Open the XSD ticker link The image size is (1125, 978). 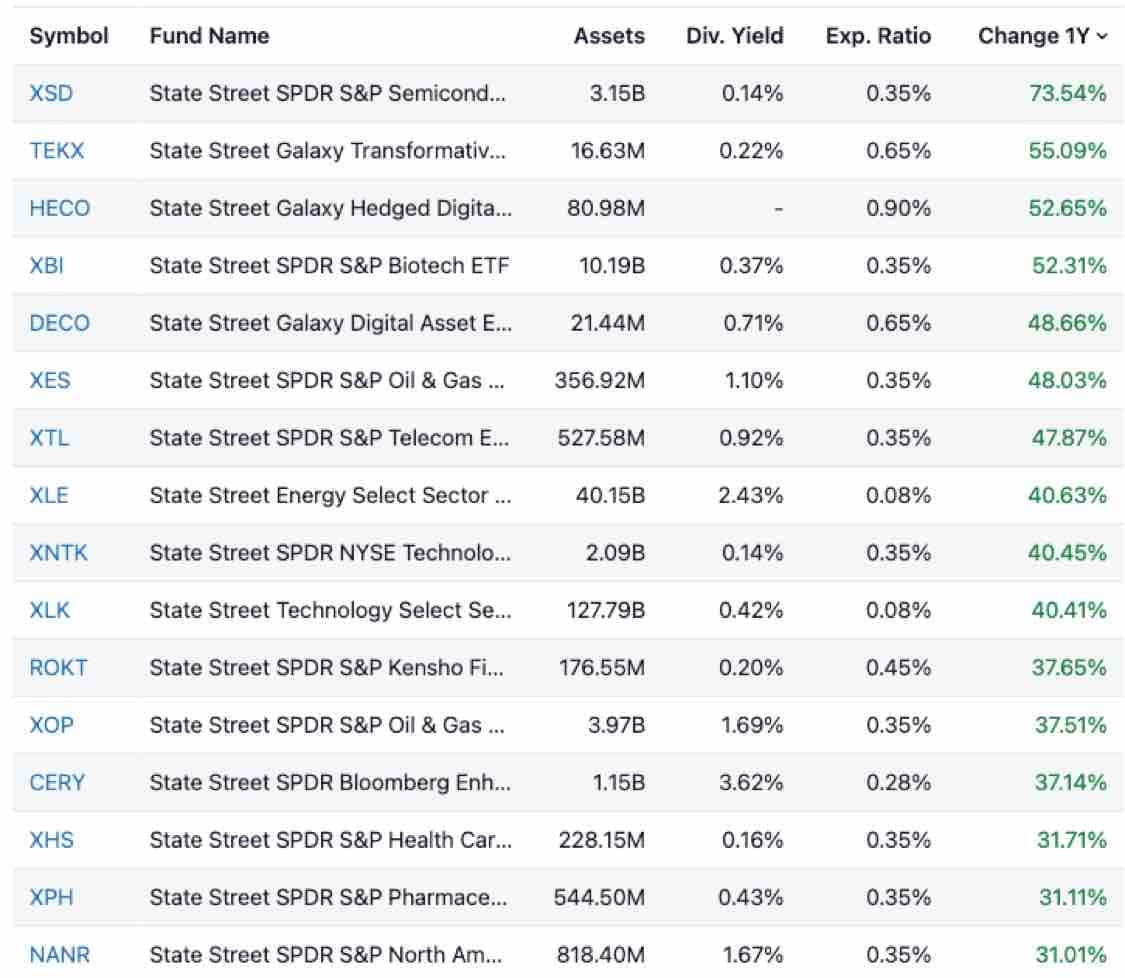click(x=51, y=93)
